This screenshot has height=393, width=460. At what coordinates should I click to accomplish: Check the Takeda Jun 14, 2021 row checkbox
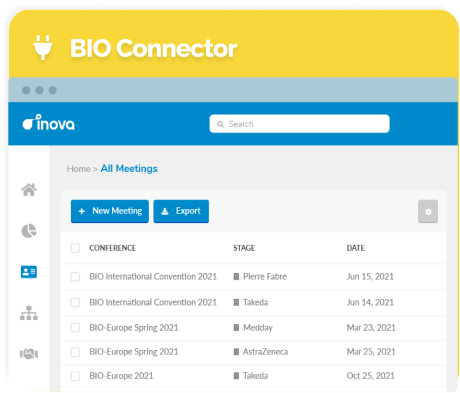[x=75, y=302]
